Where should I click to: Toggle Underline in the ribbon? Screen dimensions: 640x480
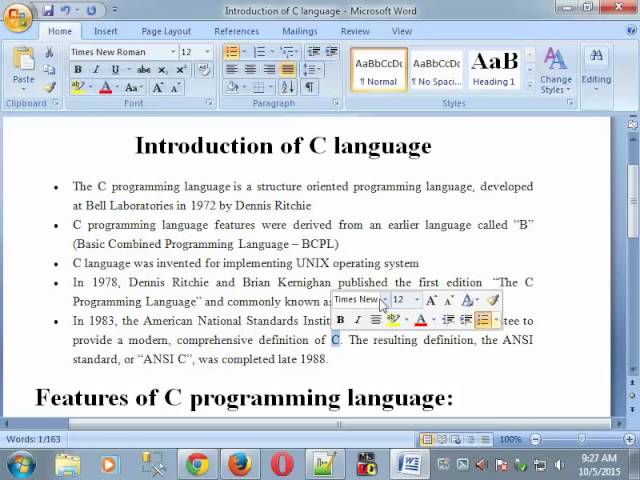(x=115, y=70)
